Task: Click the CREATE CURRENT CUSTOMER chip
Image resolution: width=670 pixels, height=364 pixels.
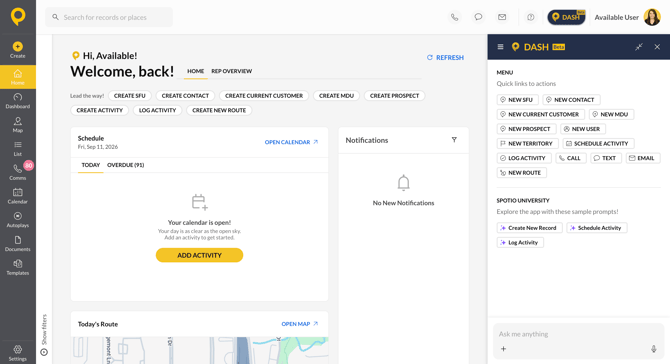Action: click(264, 96)
